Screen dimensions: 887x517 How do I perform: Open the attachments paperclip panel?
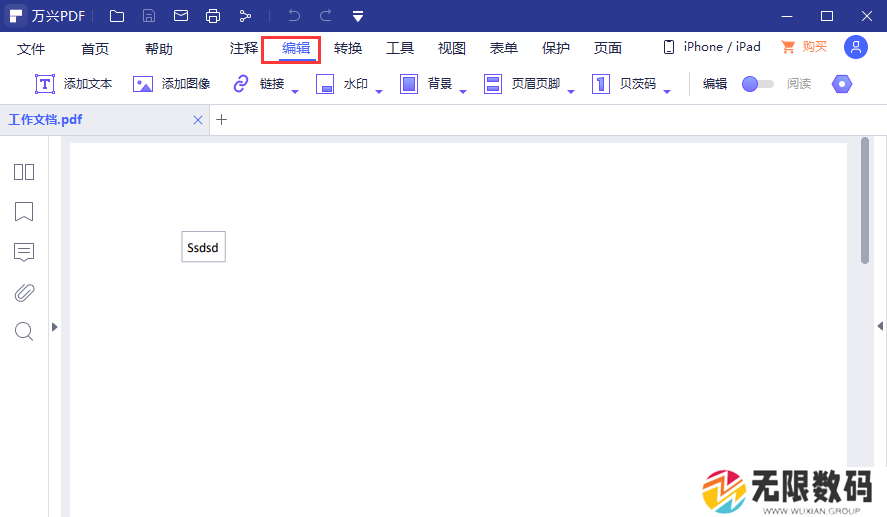24,292
